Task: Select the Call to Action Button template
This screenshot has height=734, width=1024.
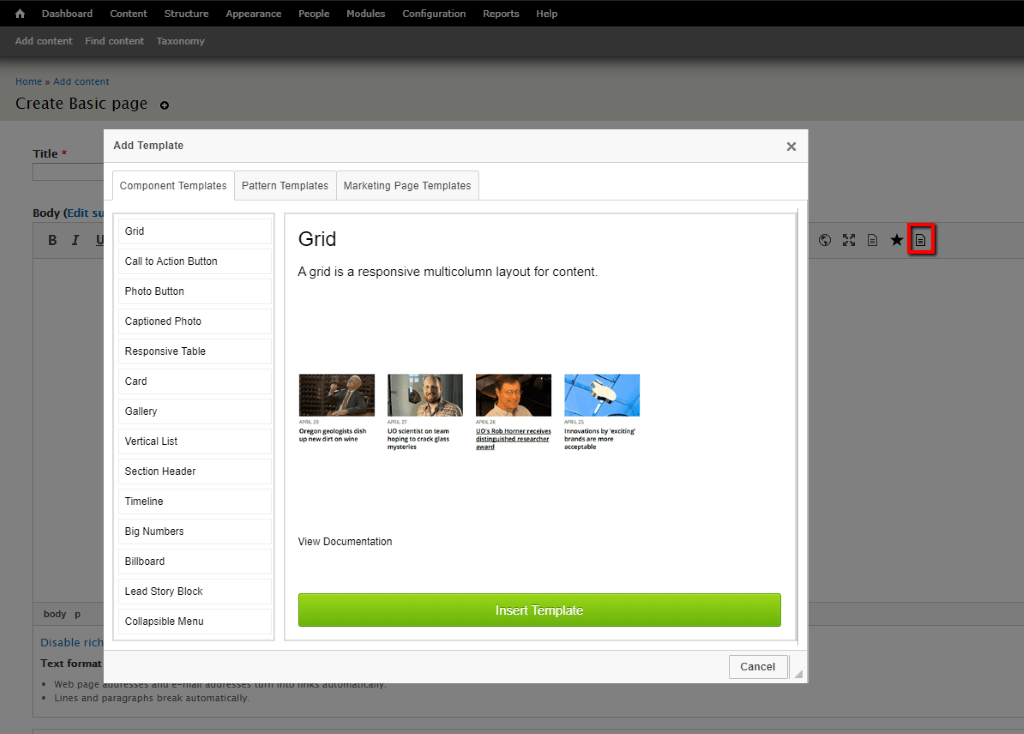Action: tap(195, 261)
